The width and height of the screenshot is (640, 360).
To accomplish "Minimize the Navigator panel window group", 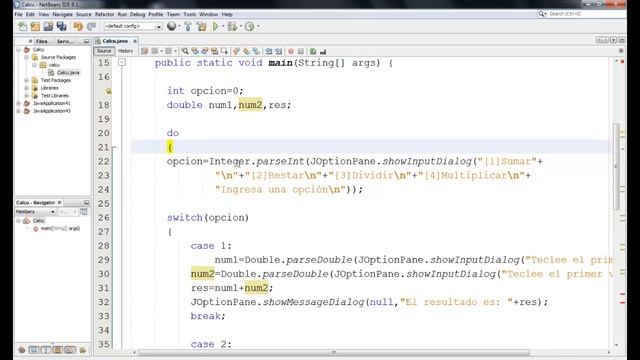I will tap(87, 202).
